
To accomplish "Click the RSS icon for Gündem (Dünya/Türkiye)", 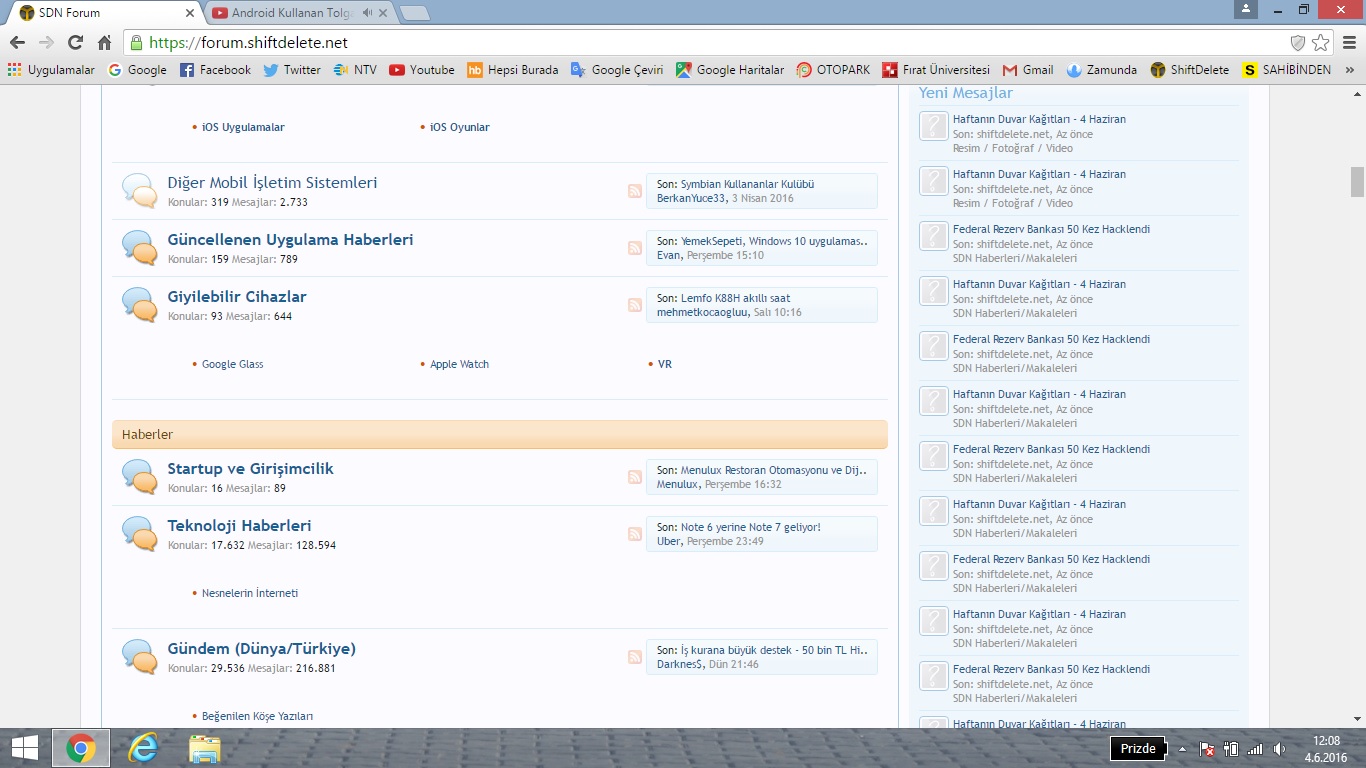I will 635,657.
